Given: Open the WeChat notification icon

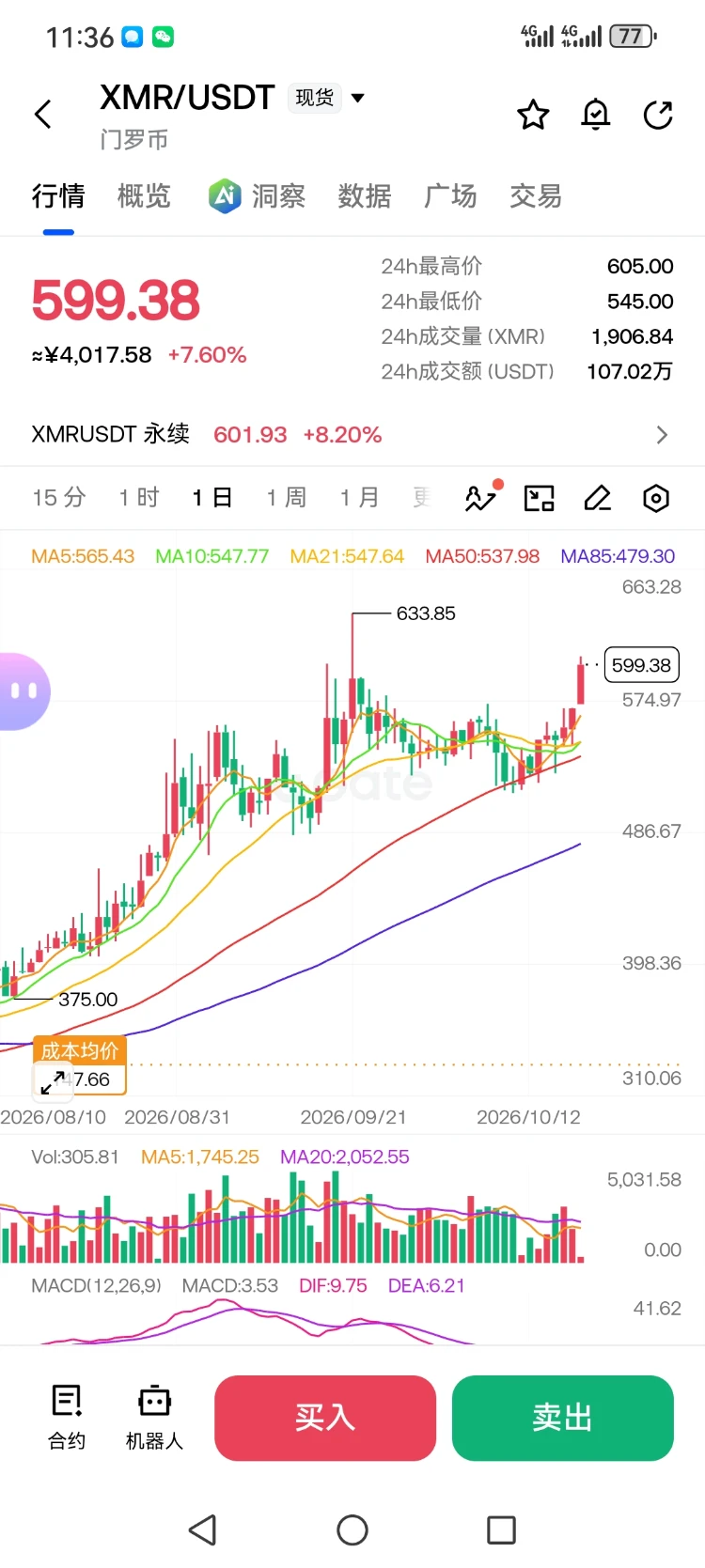Looking at the screenshot, I should [x=163, y=37].
